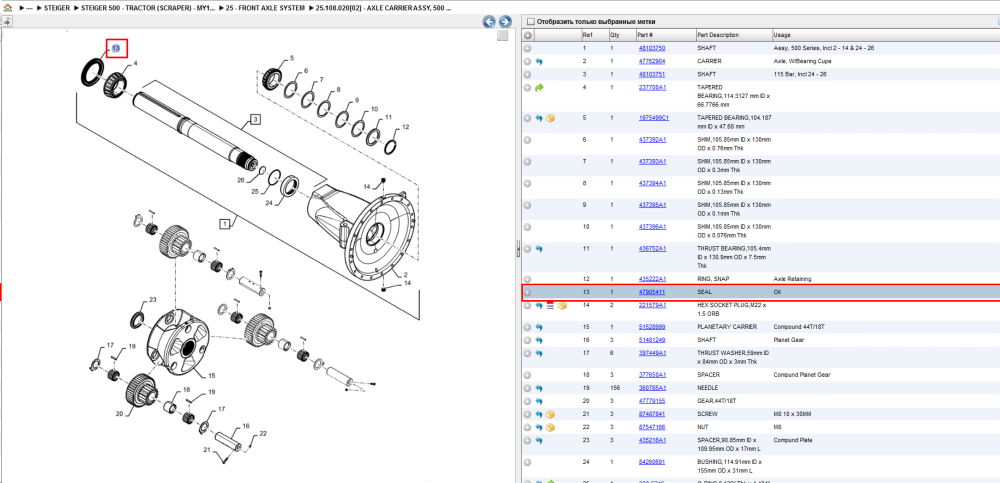The height and width of the screenshot is (483, 1000).
Task: Click the splitter handle between diagram and table
Action: [x=517, y=249]
